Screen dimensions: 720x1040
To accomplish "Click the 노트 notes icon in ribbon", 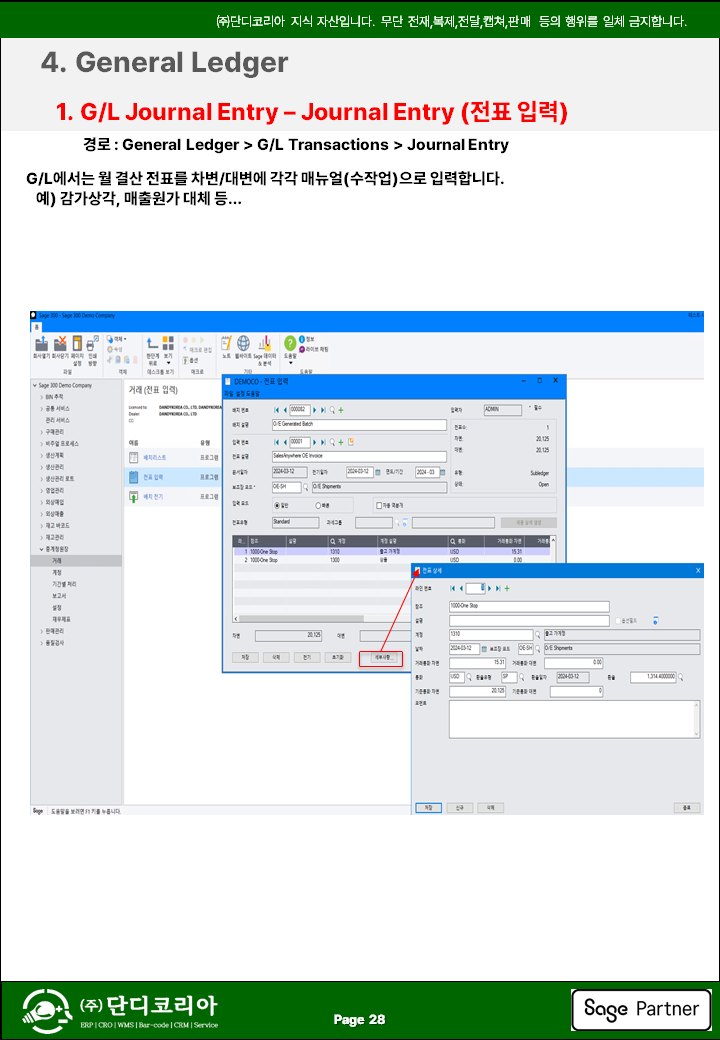I will [x=226, y=343].
